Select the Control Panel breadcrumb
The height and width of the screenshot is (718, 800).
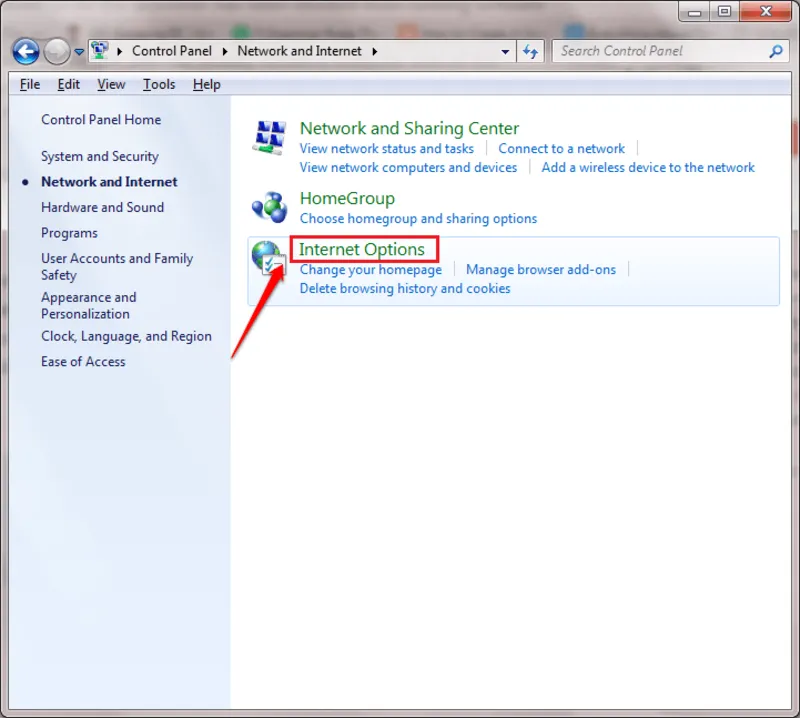click(x=171, y=51)
